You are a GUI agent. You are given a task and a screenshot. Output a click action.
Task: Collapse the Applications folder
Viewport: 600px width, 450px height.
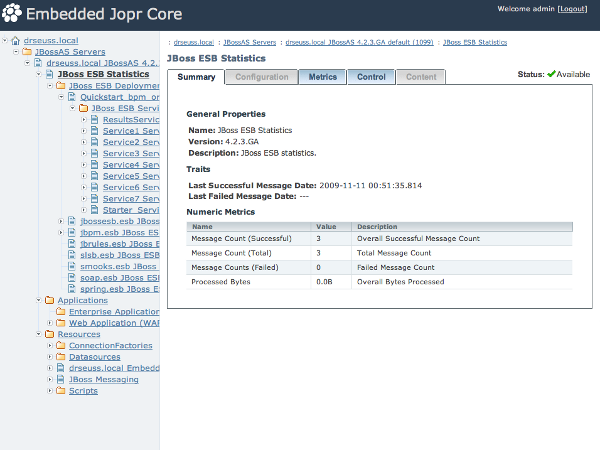39,300
